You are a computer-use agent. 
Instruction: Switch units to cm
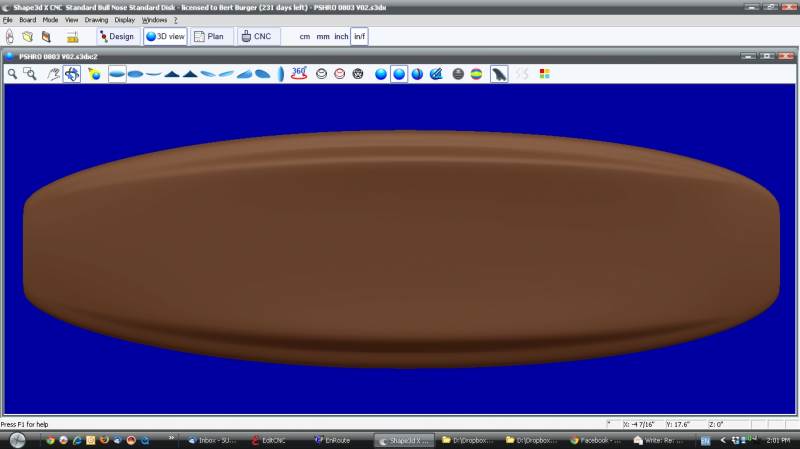pos(304,37)
